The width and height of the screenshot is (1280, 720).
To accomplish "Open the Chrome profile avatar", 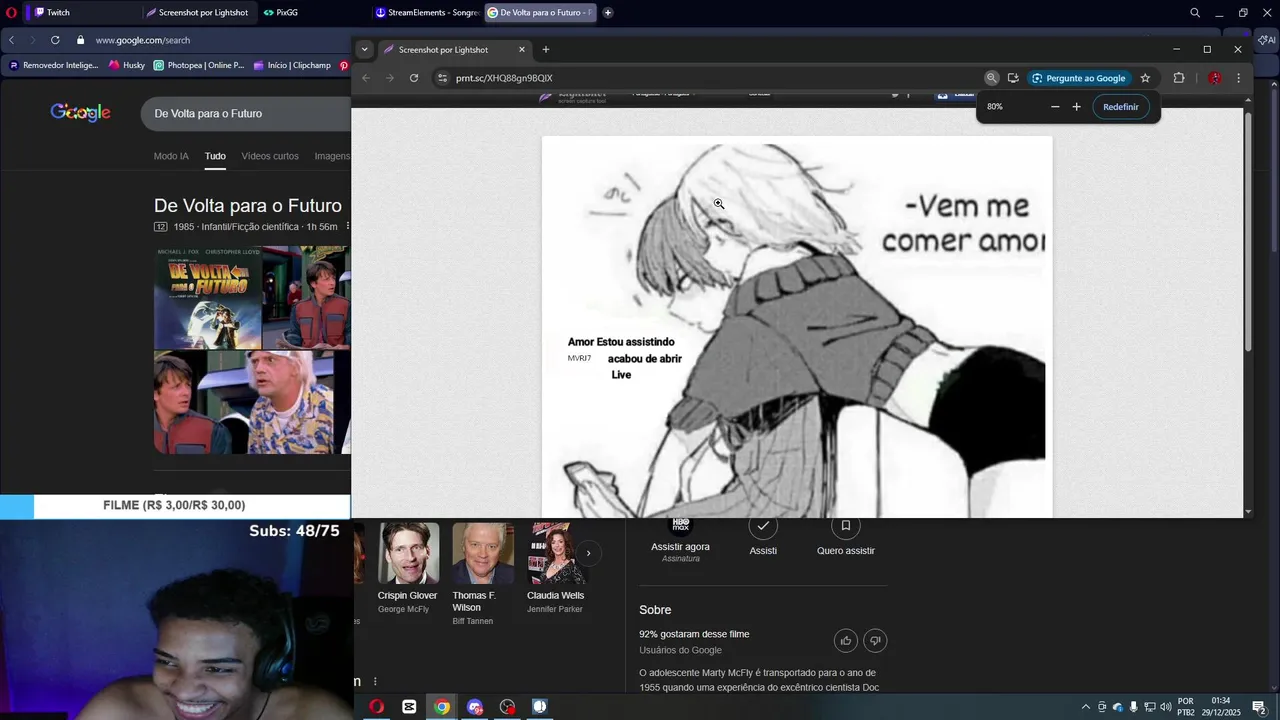I will point(1215,78).
